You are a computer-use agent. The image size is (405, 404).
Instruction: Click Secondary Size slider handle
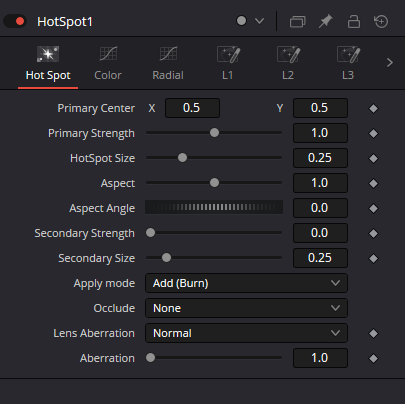(166, 258)
